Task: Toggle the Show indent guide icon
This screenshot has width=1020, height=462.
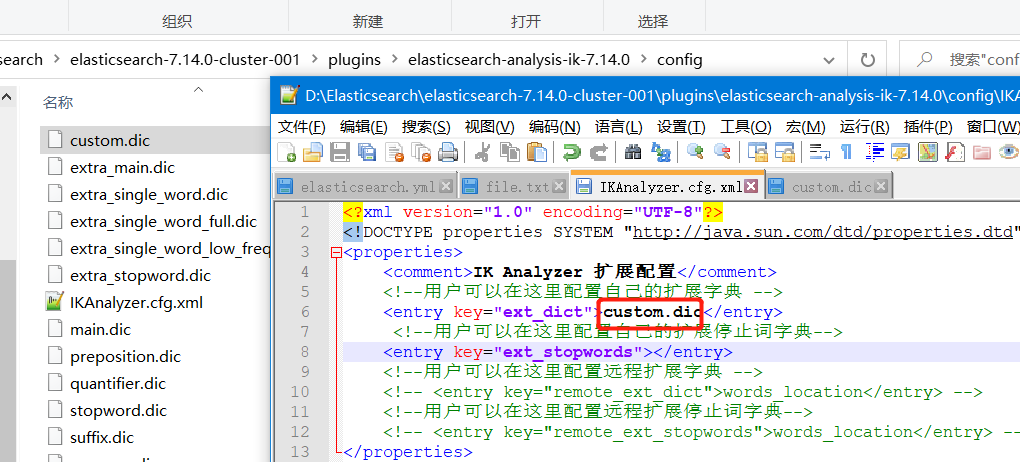Action: pos(875,152)
